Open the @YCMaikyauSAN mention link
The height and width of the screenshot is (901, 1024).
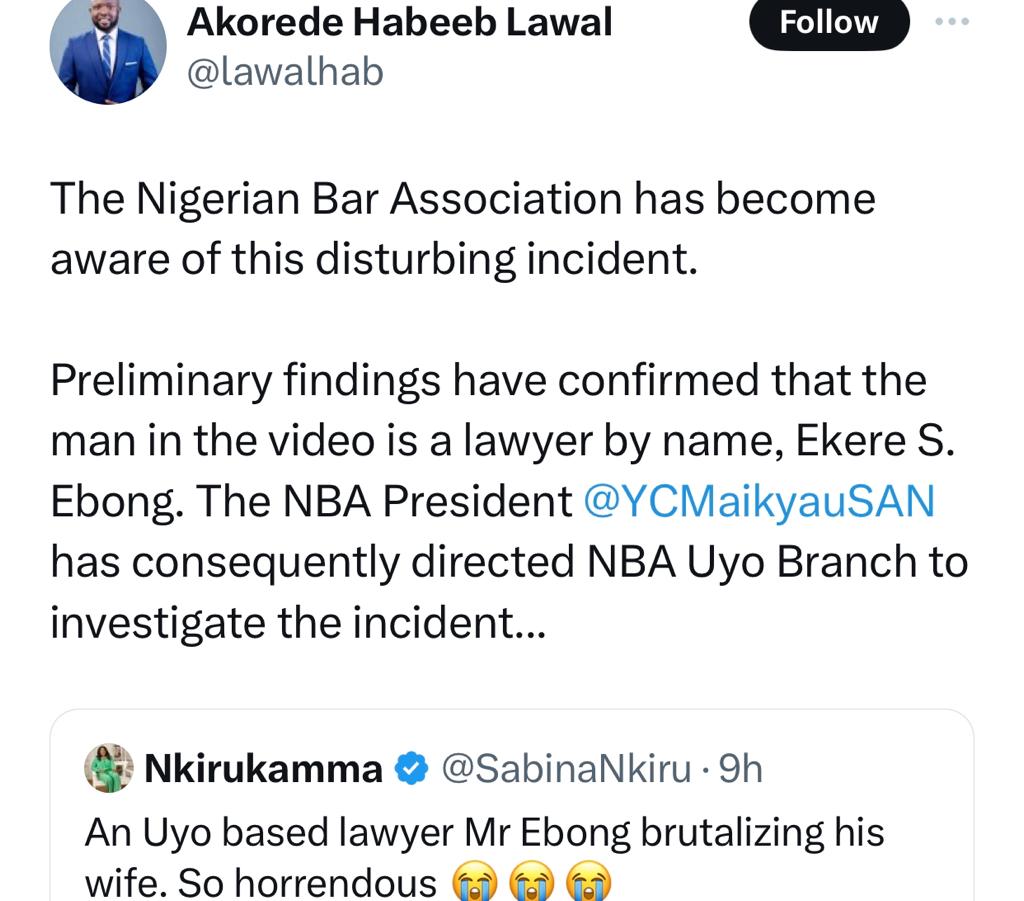(x=758, y=501)
